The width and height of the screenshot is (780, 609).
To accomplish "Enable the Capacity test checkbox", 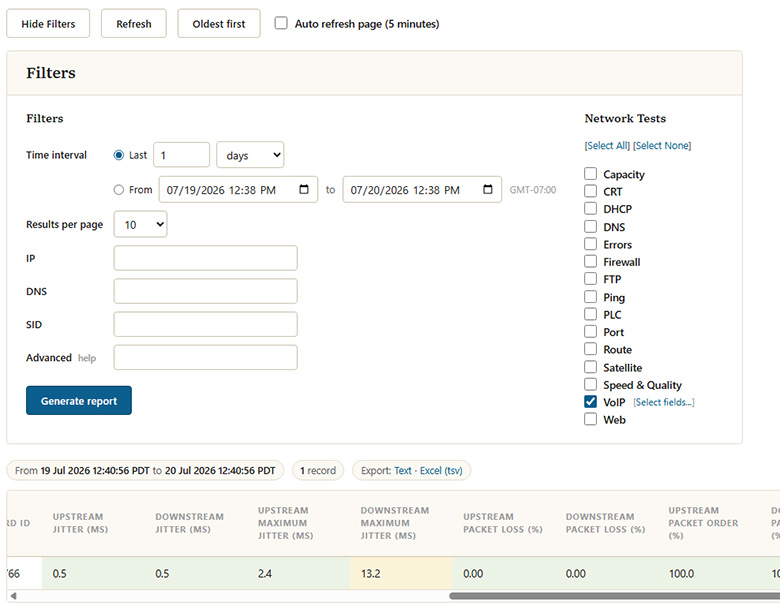I will (x=590, y=174).
